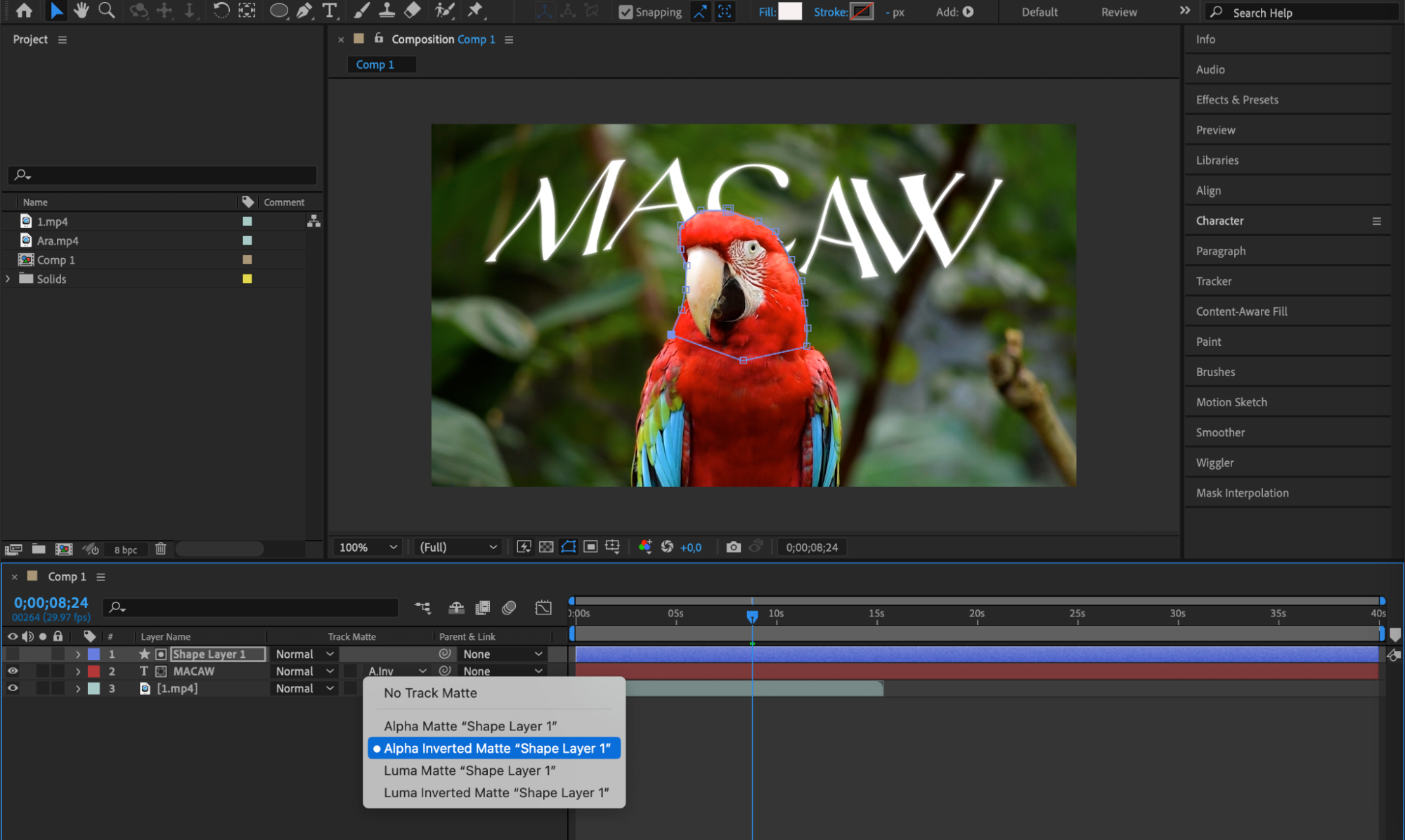Click the Fill color swatch
1405x840 pixels.
tap(790, 12)
